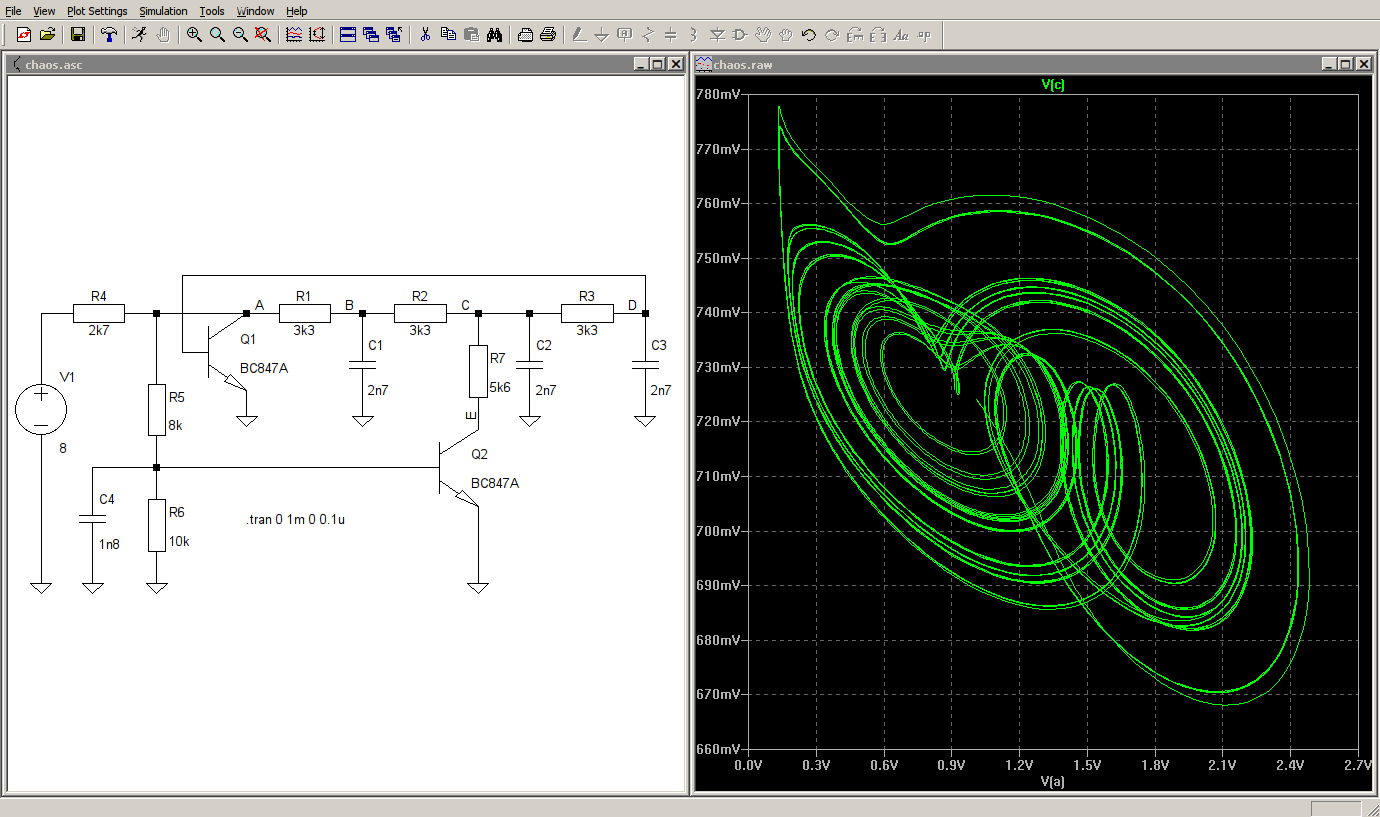Click the Zoom Out magnifier icon
Viewport: 1380px width, 817px height.
[x=240, y=34]
